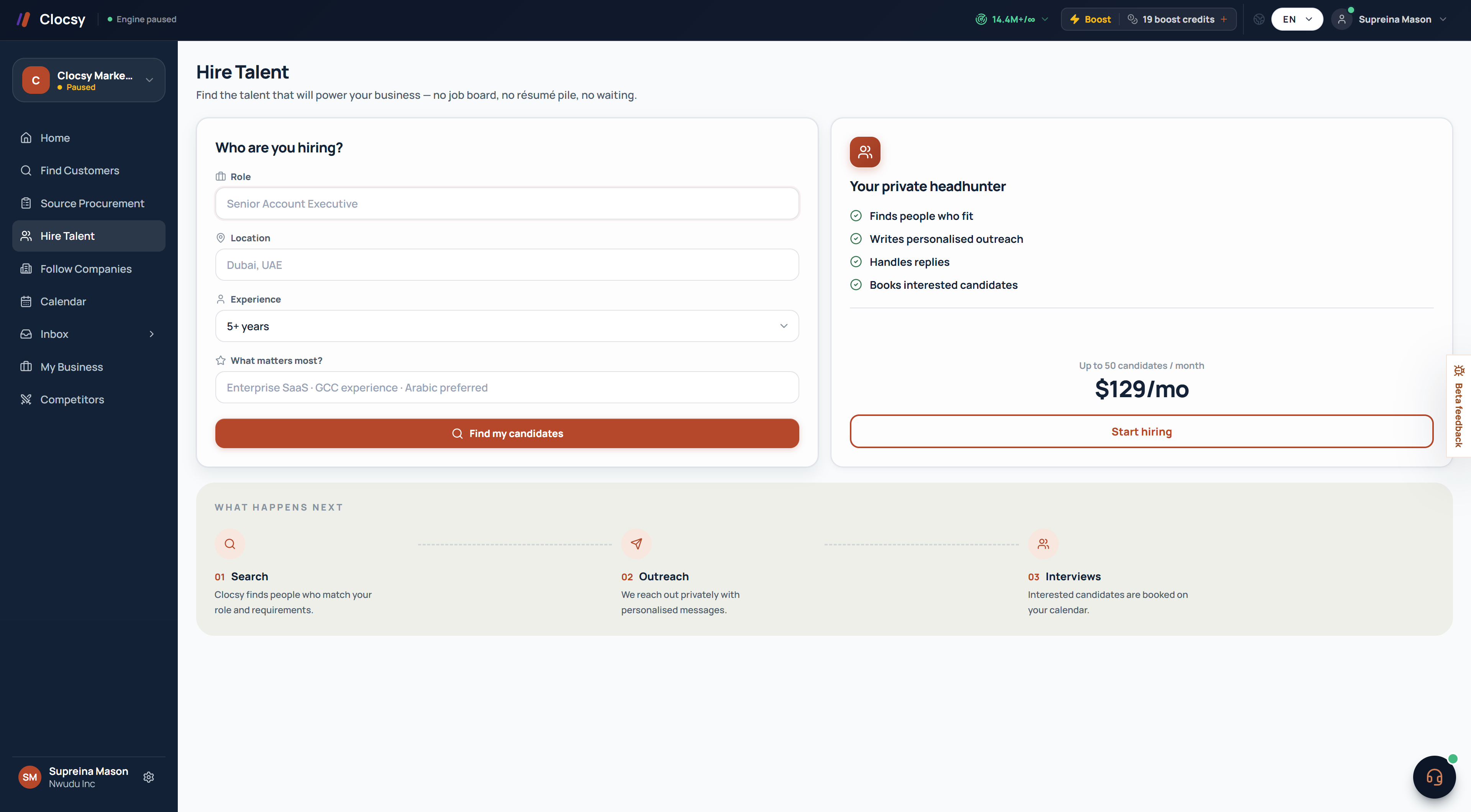This screenshot has height=812, width=1471.
Task: Click the Engine paused status indicator
Action: click(x=142, y=20)
